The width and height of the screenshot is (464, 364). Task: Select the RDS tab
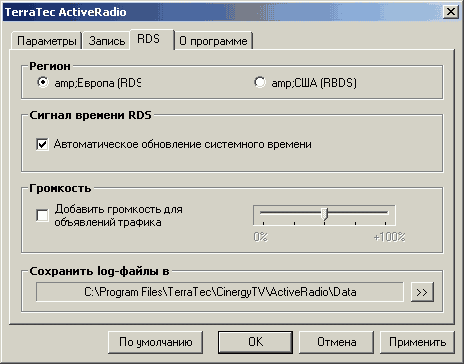(152, 39)
